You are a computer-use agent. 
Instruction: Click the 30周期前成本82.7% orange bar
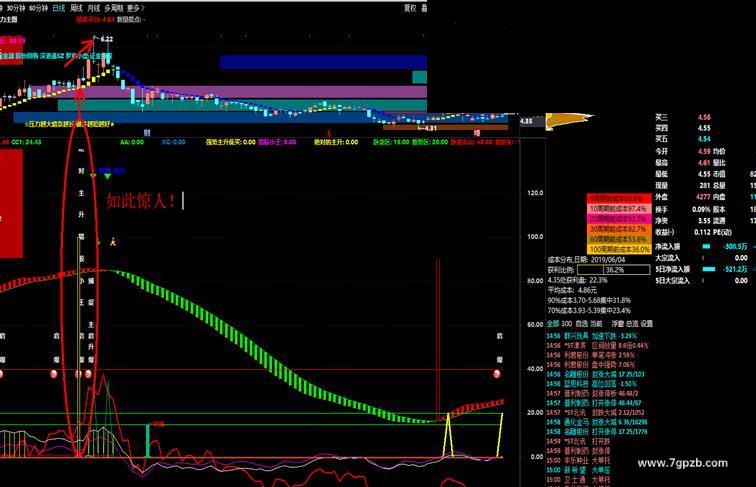[619, 229]
